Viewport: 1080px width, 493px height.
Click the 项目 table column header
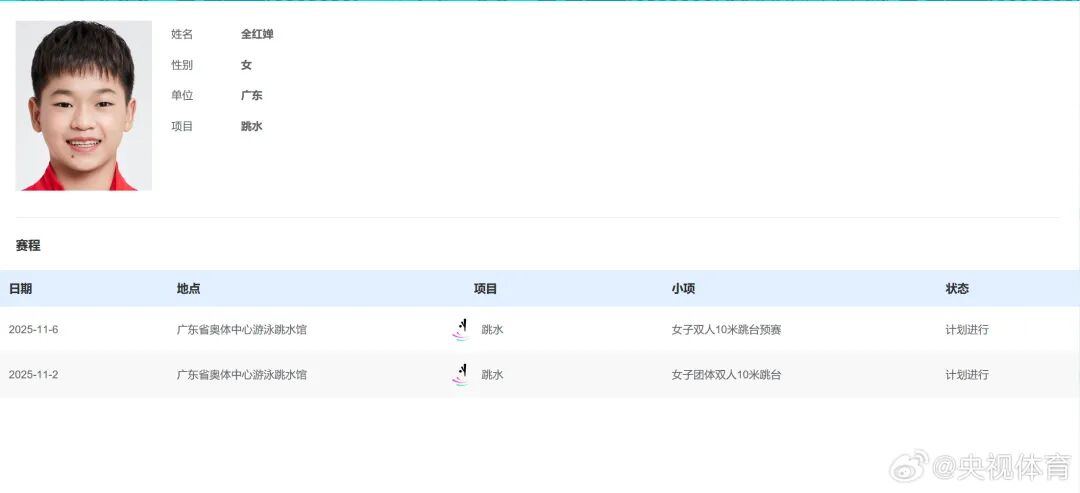pyautogui.click(x=485, y=289)
